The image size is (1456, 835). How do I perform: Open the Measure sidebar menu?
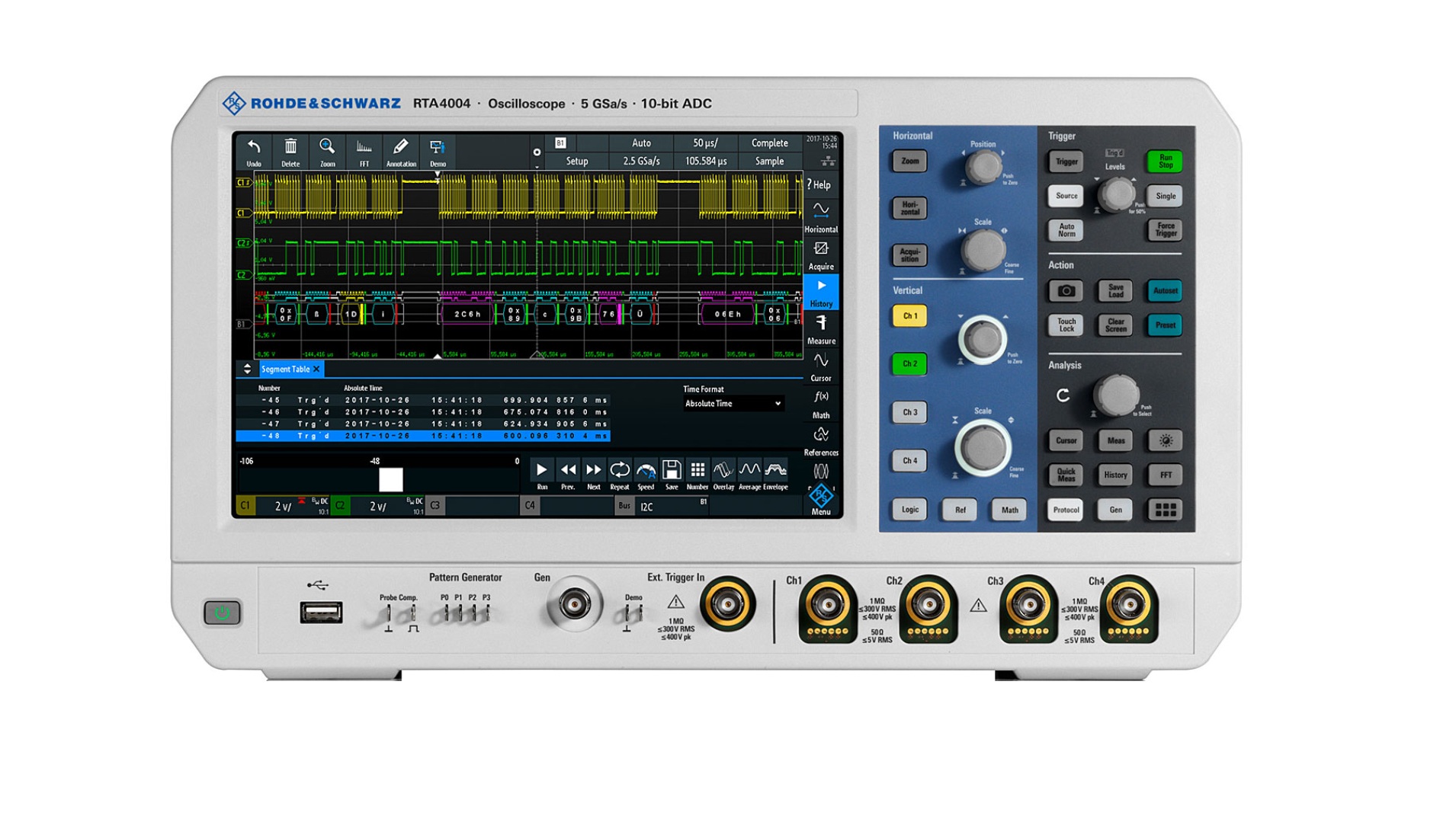[821, 329]
